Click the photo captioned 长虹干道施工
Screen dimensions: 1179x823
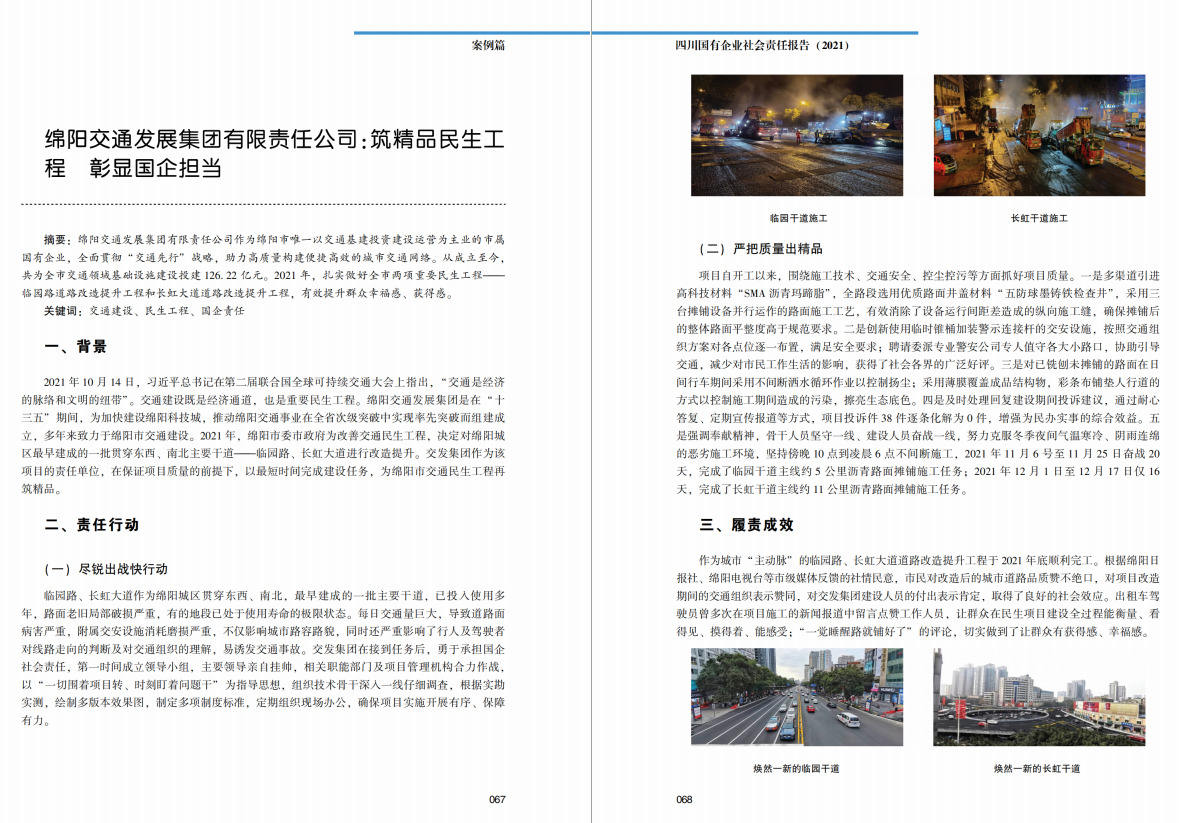click(x=1037, y=135)
